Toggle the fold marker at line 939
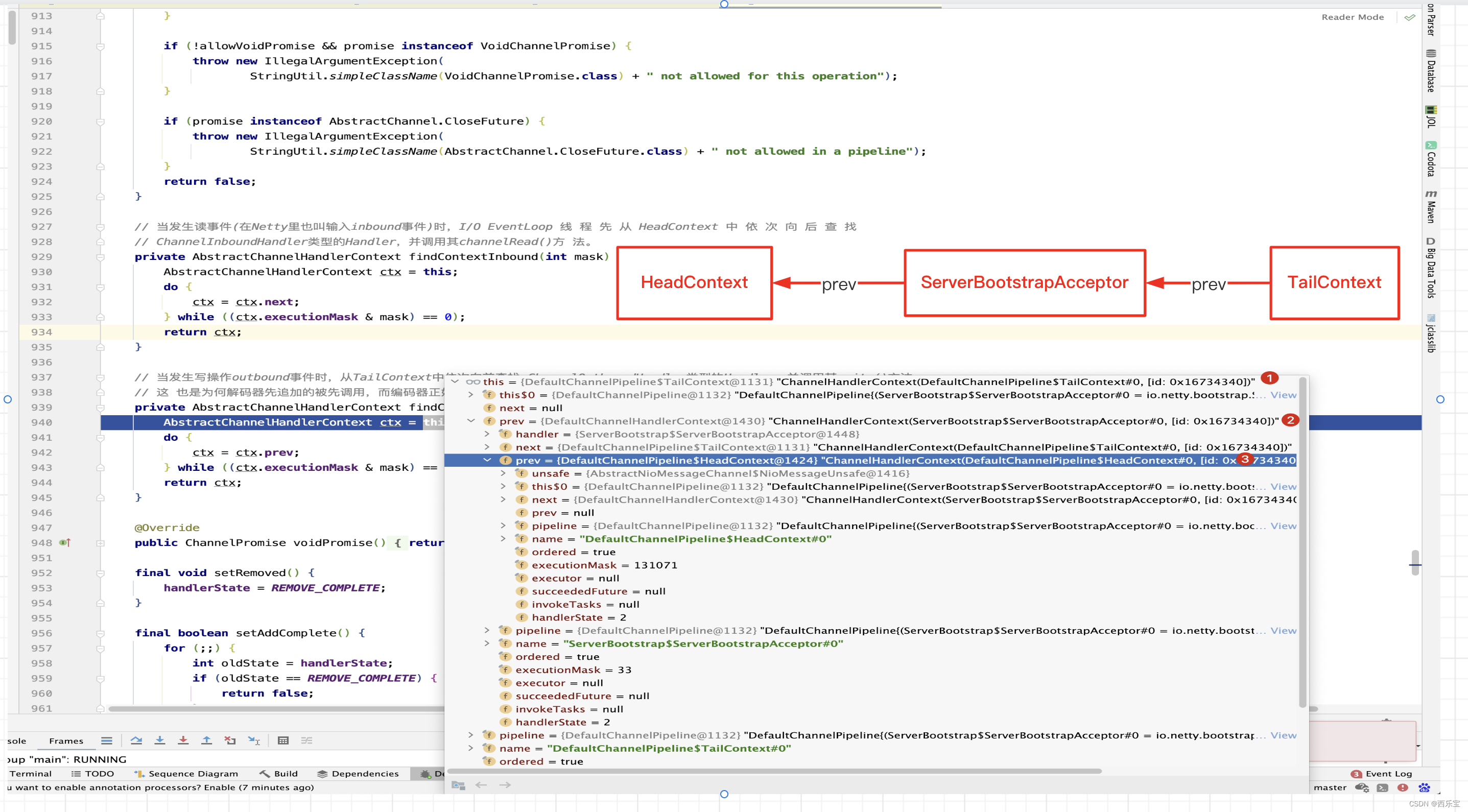The image size is (1468, 812). (x=100, y=408)
